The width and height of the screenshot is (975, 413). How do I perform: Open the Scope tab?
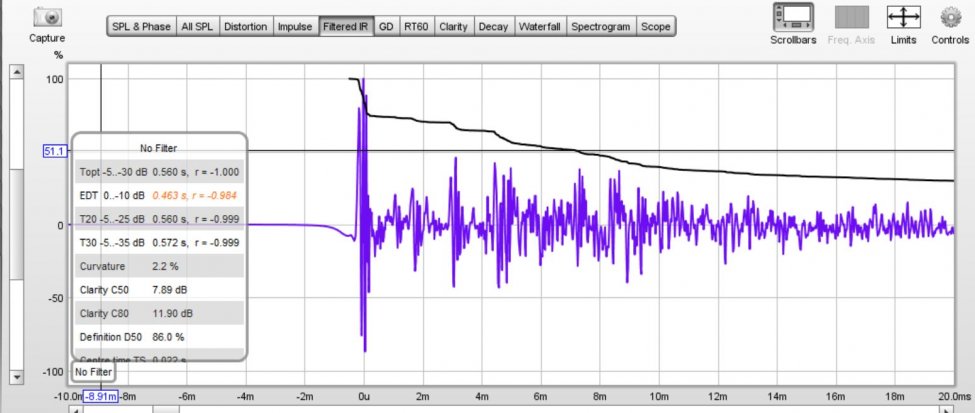click(656, 27)
